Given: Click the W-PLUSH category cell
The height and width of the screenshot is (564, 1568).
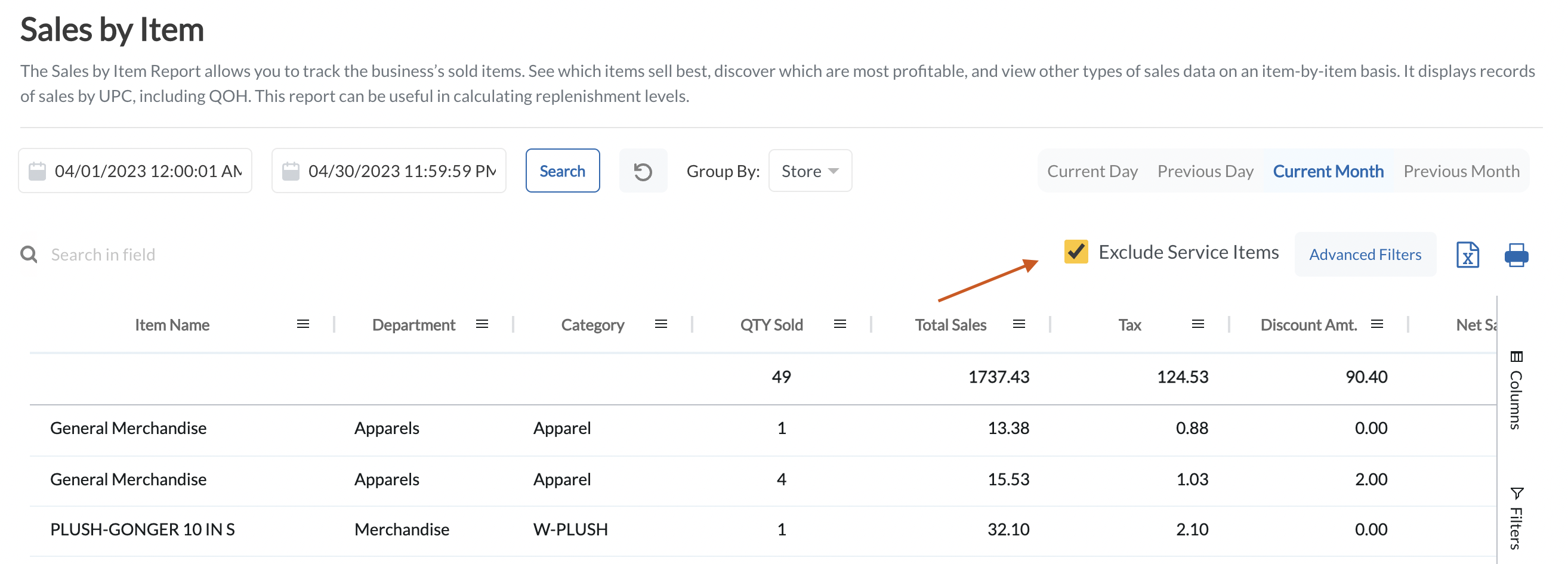Looking at the screenshot, I should click(570, 529).
